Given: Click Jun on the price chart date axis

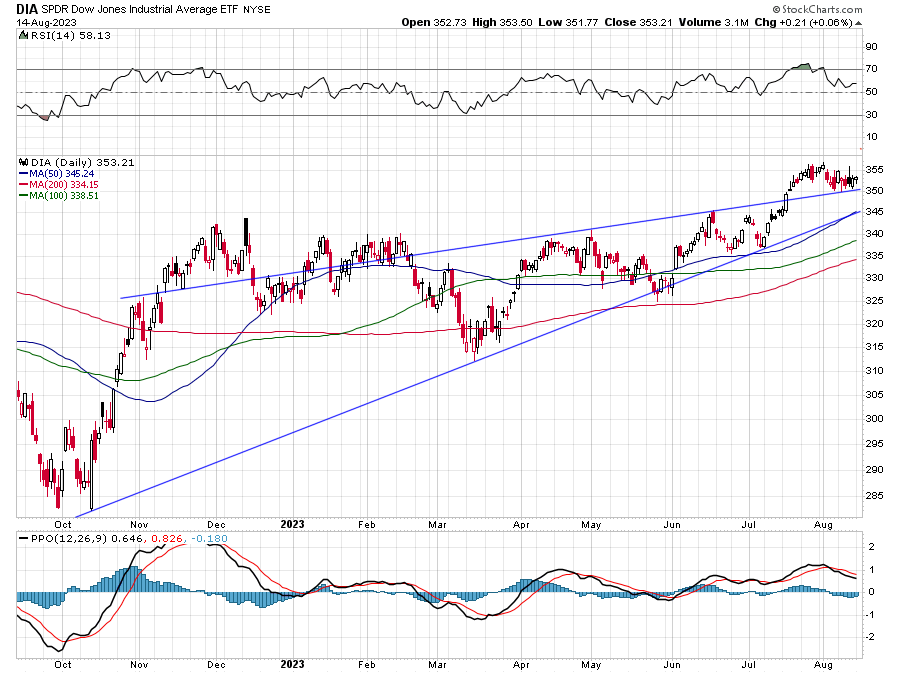Looking at the screenshot, I should (672, 524).
